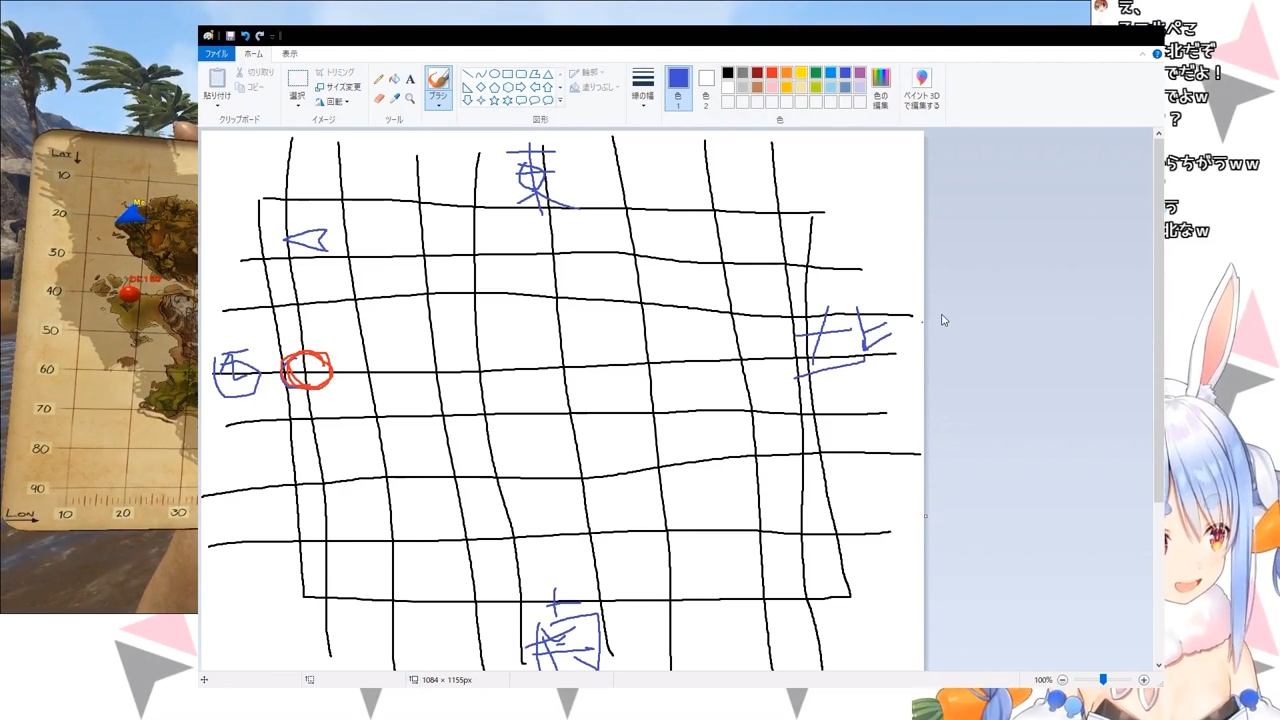Select the Pencil tool
The image size is (1280, 720).
point(378,80)
